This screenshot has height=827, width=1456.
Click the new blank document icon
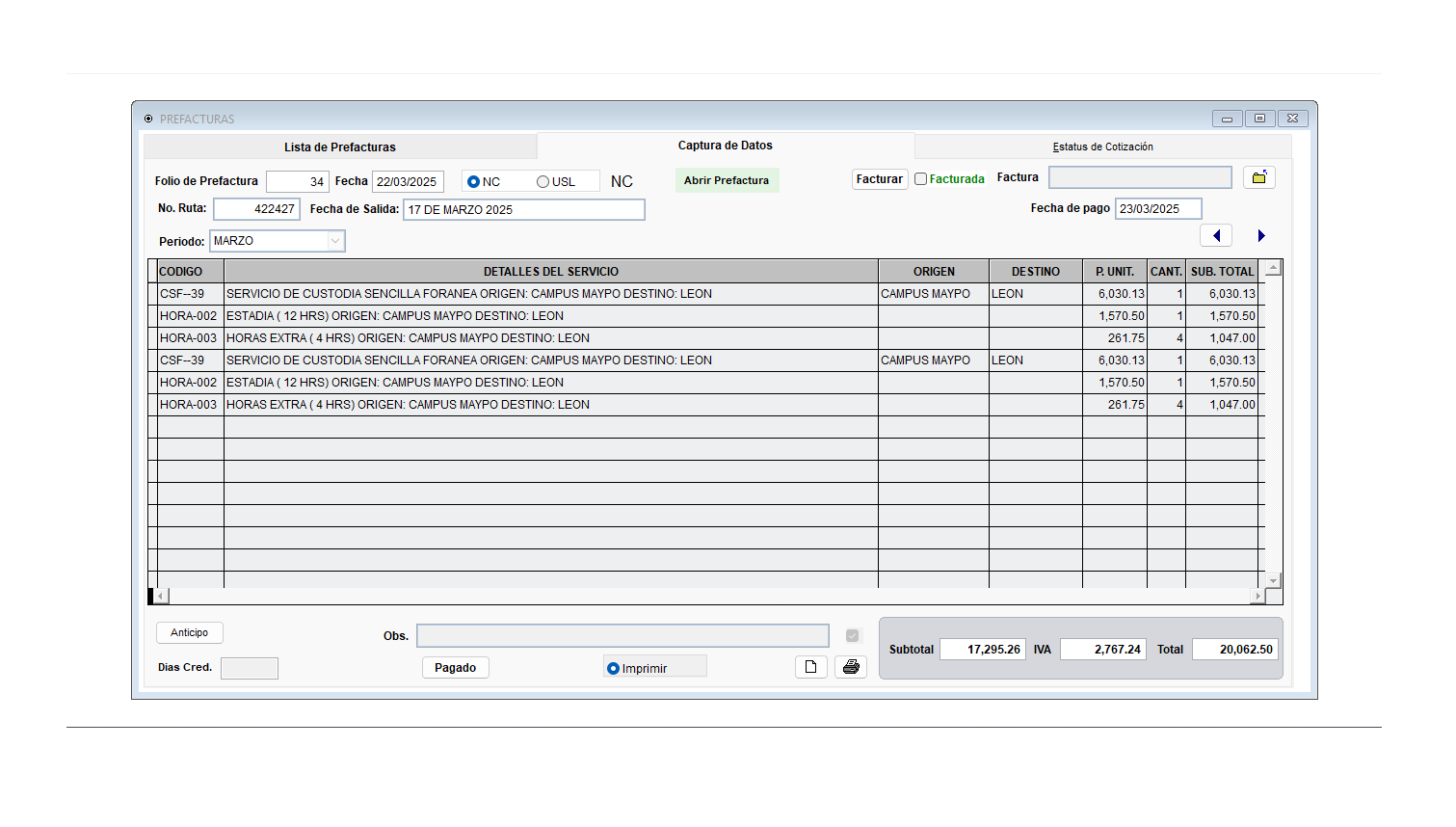810,667
